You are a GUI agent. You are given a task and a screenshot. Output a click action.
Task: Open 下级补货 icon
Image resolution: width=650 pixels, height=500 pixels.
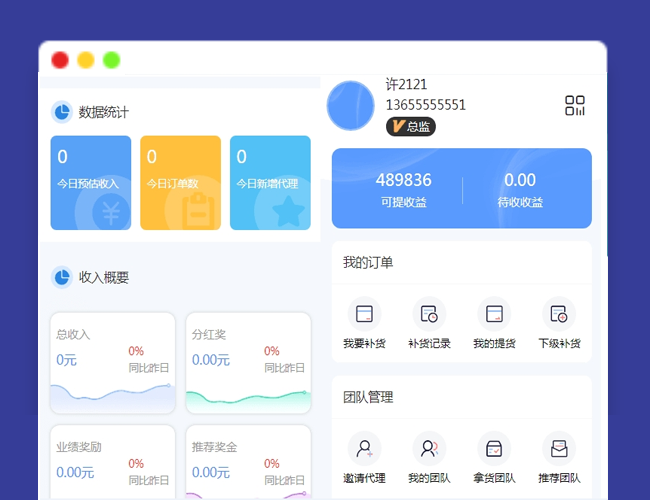coord(559,314)
